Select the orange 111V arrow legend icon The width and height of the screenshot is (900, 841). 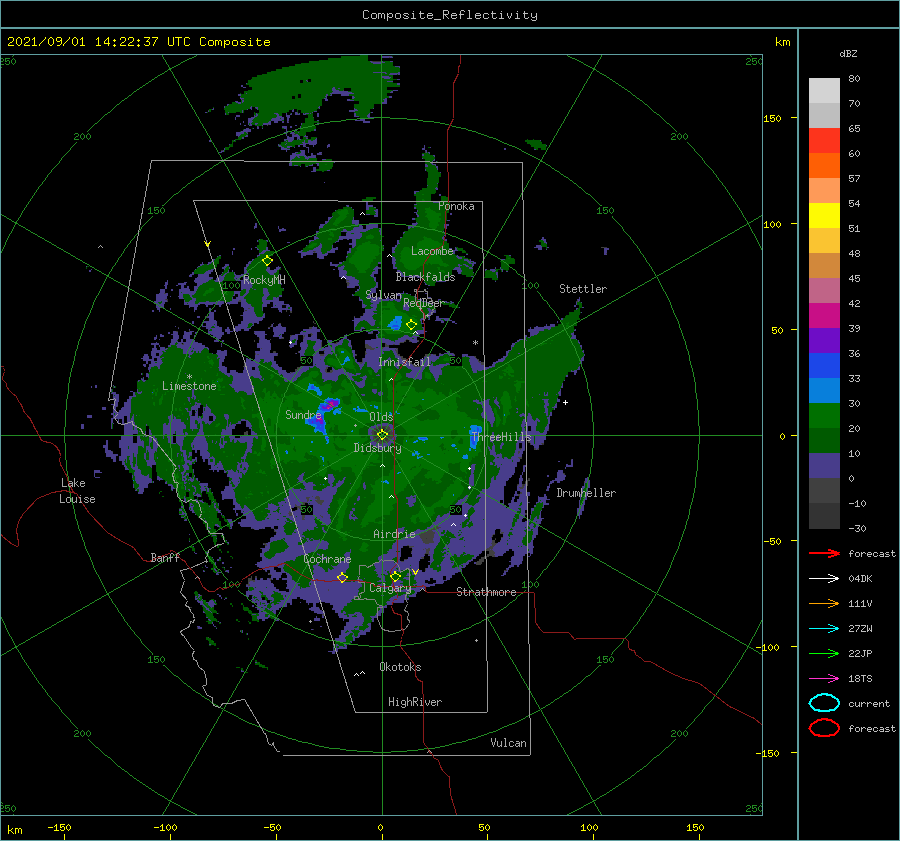coord(824,603)
